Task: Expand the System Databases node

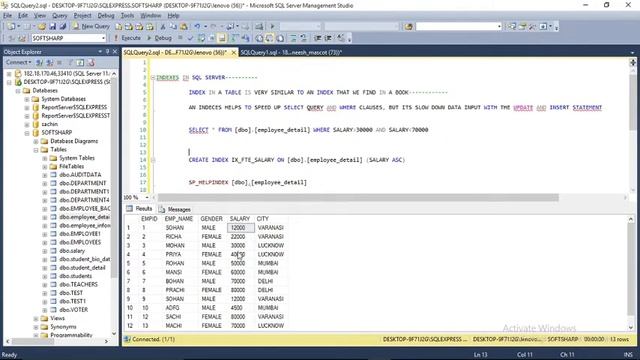Action: point(27,99)
